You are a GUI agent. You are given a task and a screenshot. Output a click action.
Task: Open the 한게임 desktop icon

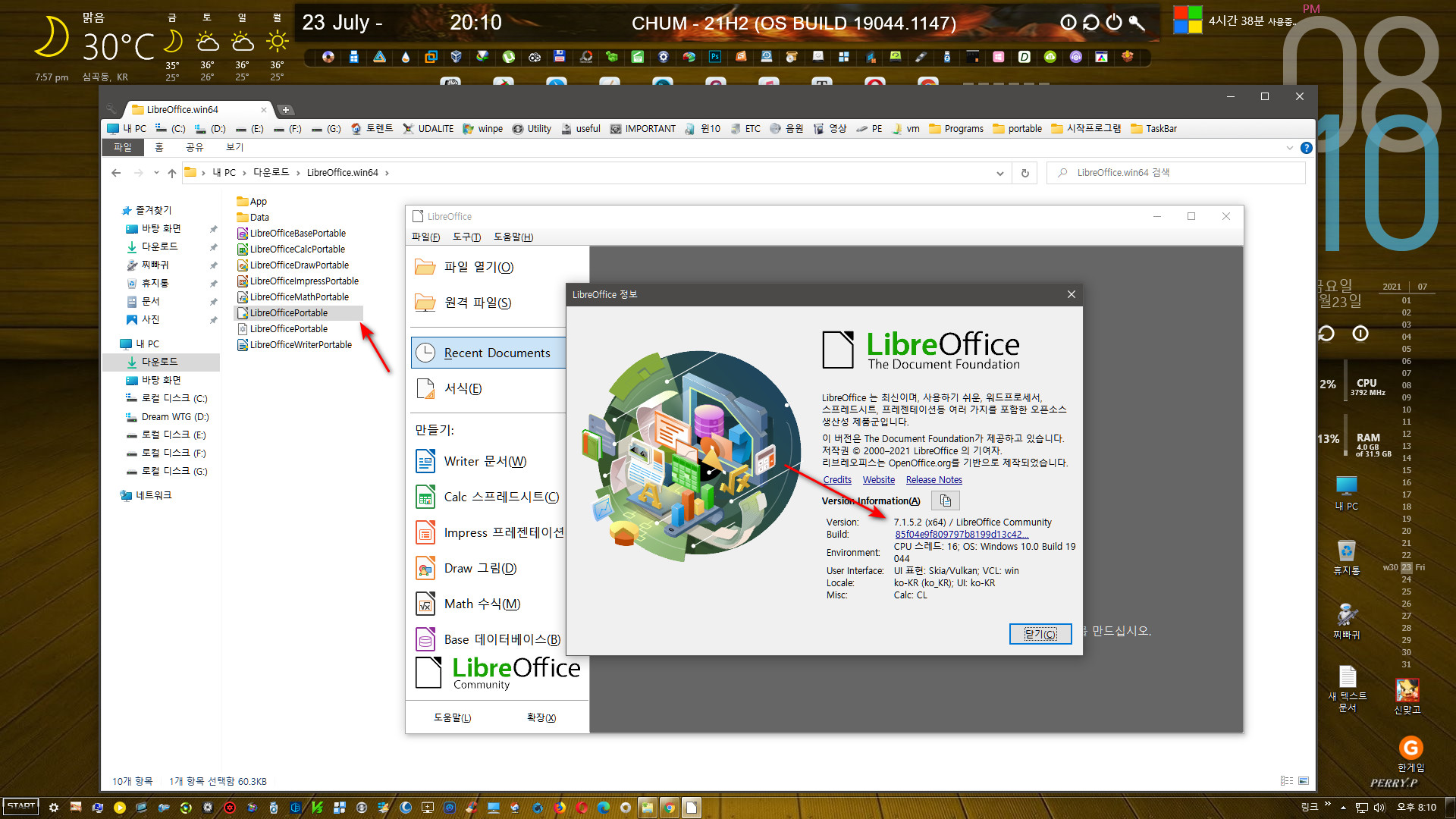pyautogui.click(x=1410, y=755)
